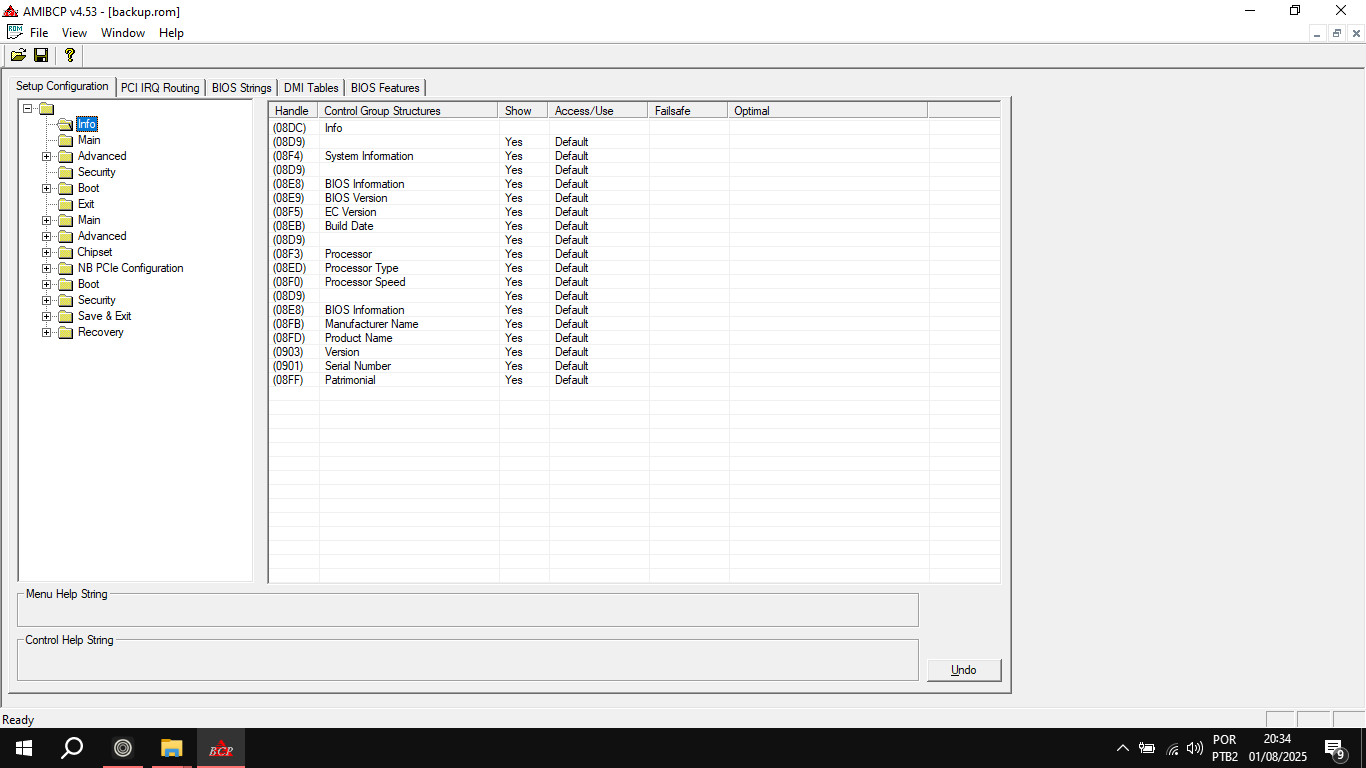Expand the Save & Exit node
This screenshot has width=1366, height=768.
click(x=46, y=316)
